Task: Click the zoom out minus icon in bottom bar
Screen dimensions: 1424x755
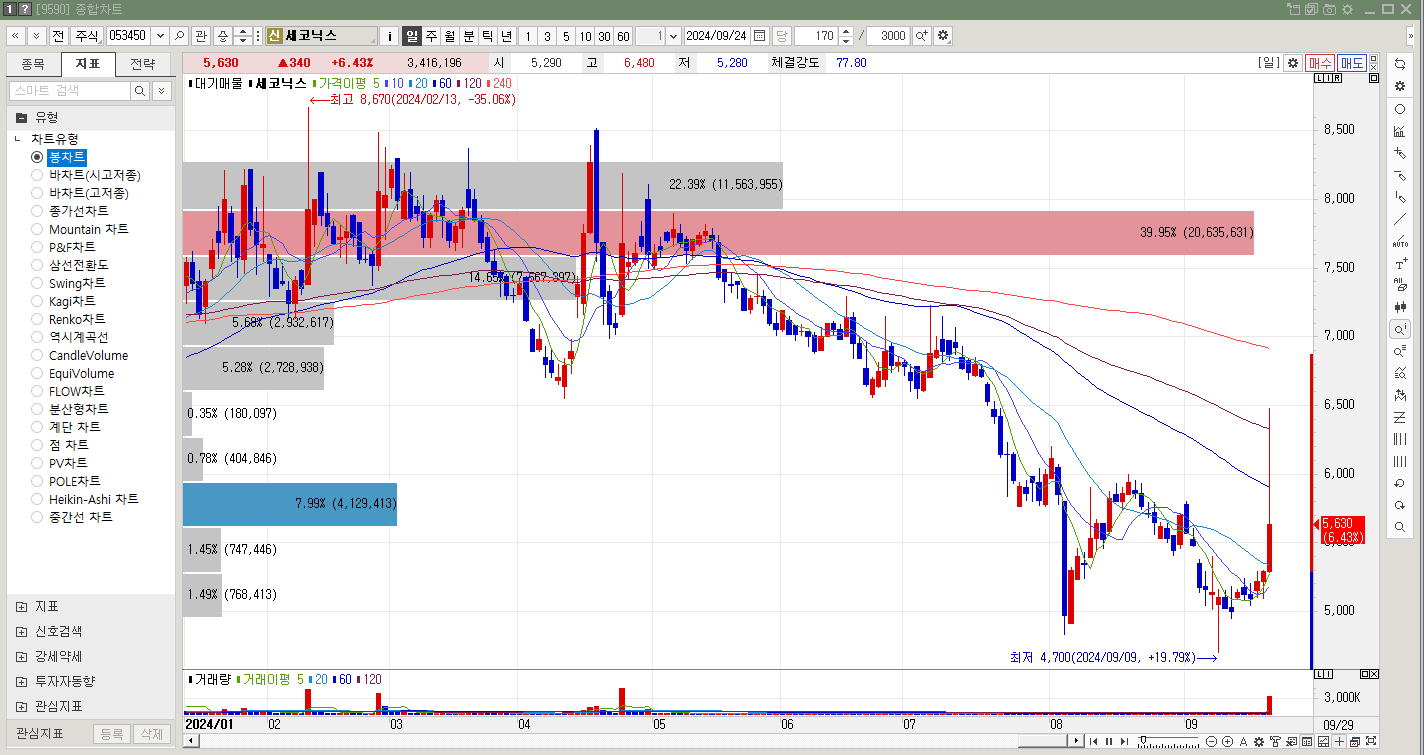Action: point(1212,741)
